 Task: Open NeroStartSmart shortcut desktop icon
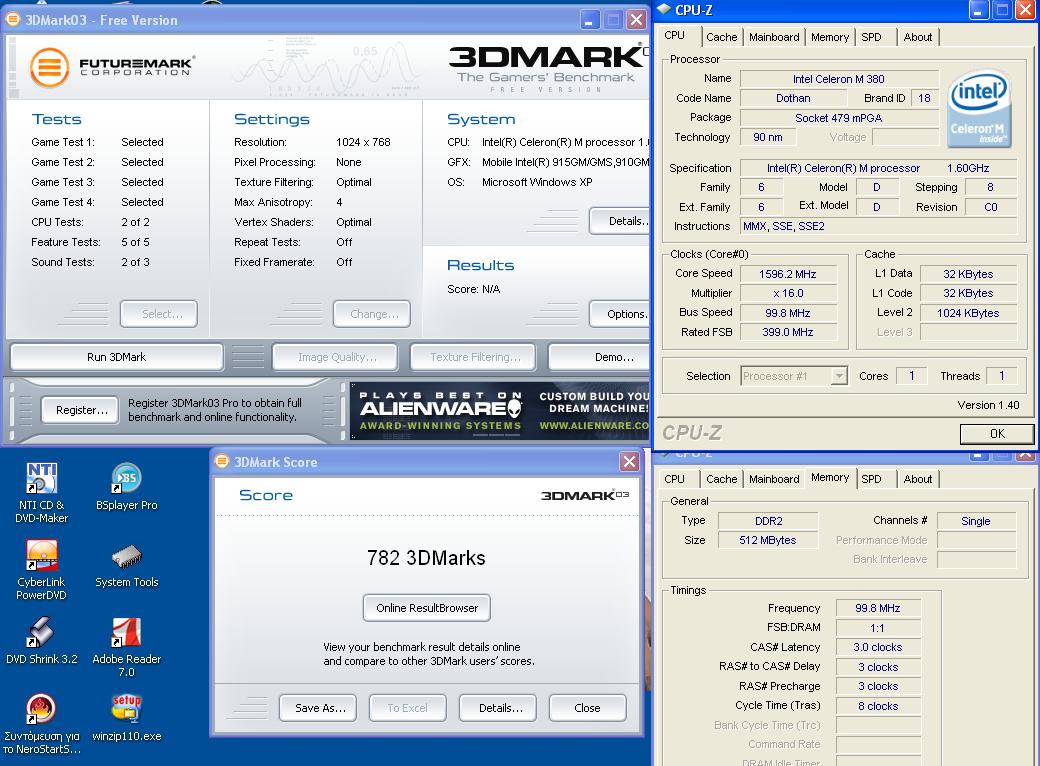(41, 724)
